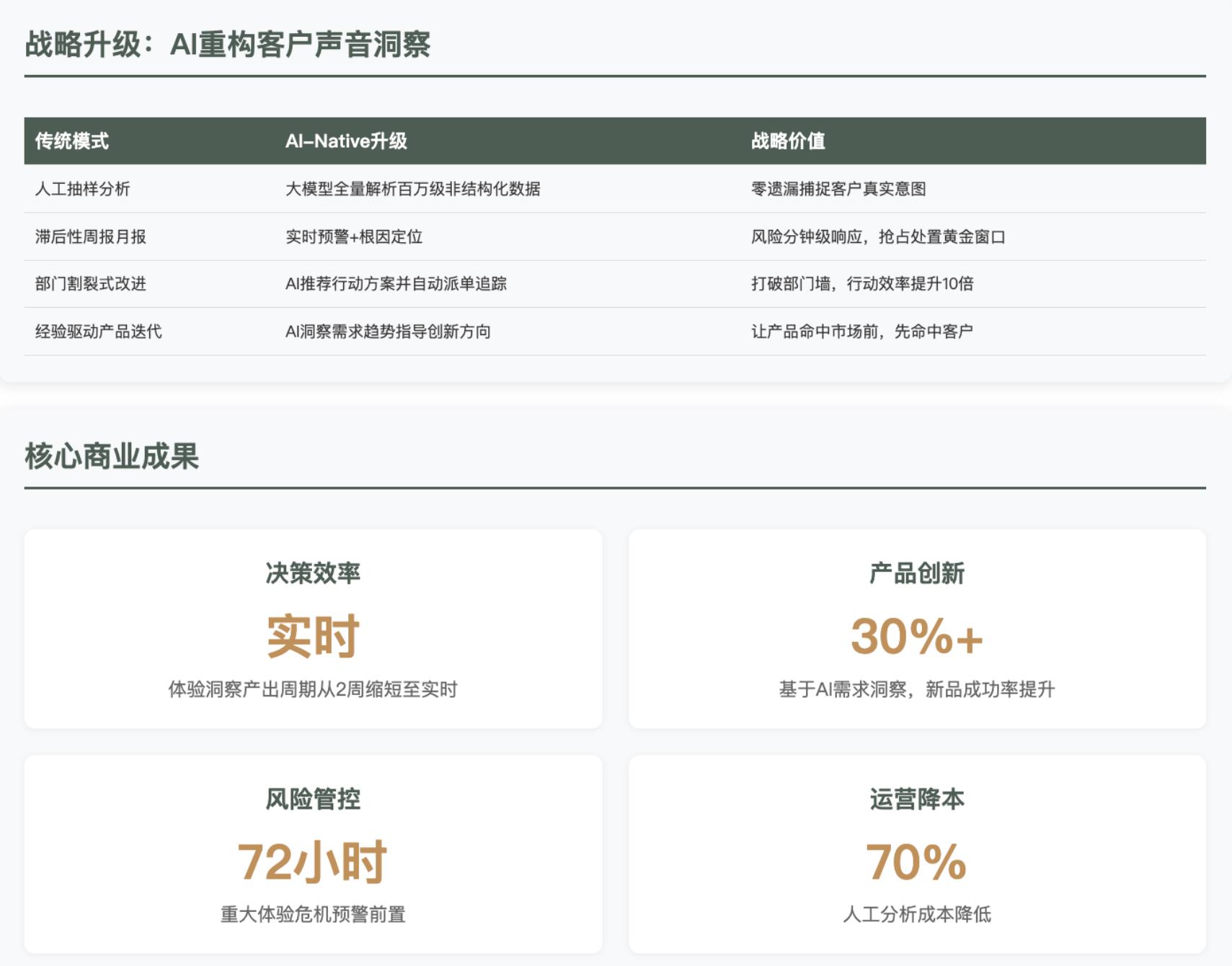Click the 30%+ metric value
1232x966 pixels.
click(917, 637)
